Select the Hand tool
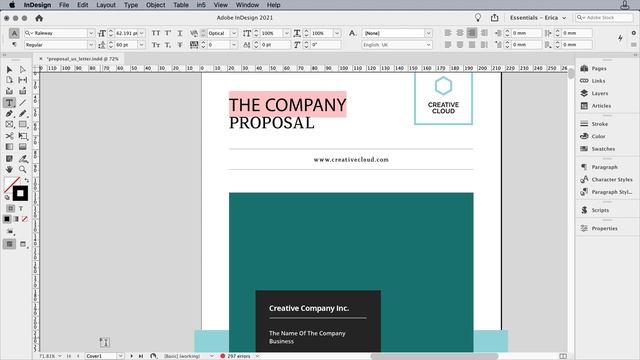 click(9, 169)
